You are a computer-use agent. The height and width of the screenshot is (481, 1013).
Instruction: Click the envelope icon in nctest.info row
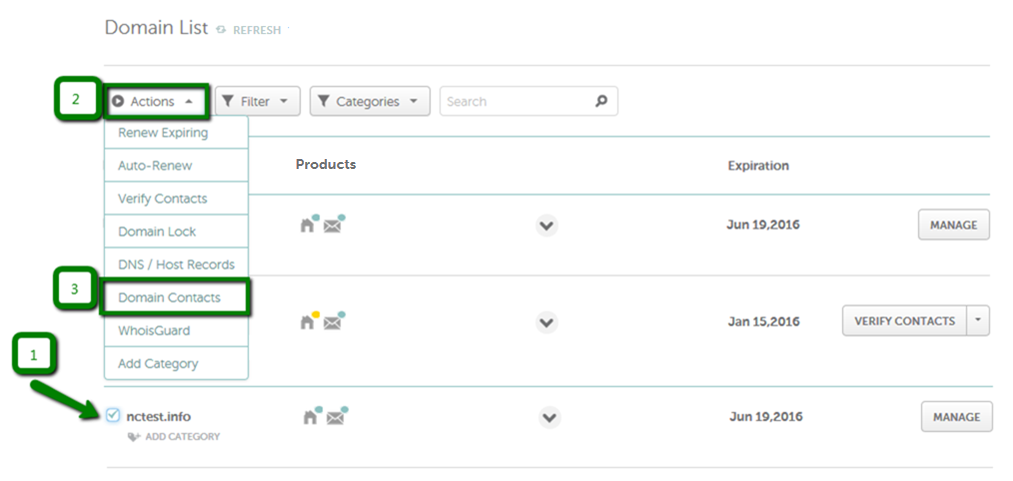335,418
